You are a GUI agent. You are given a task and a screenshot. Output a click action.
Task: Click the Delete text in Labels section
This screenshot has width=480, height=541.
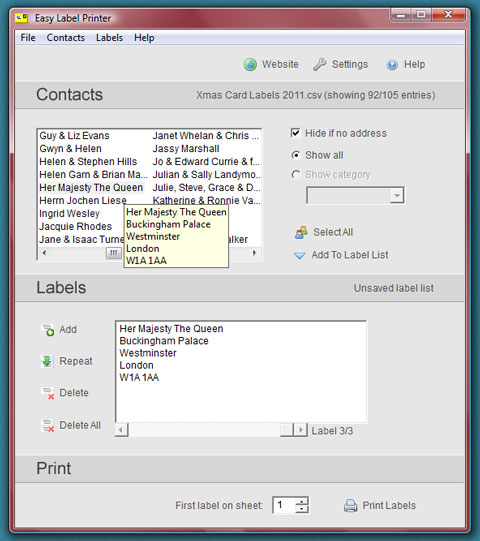tap(74, 393)
